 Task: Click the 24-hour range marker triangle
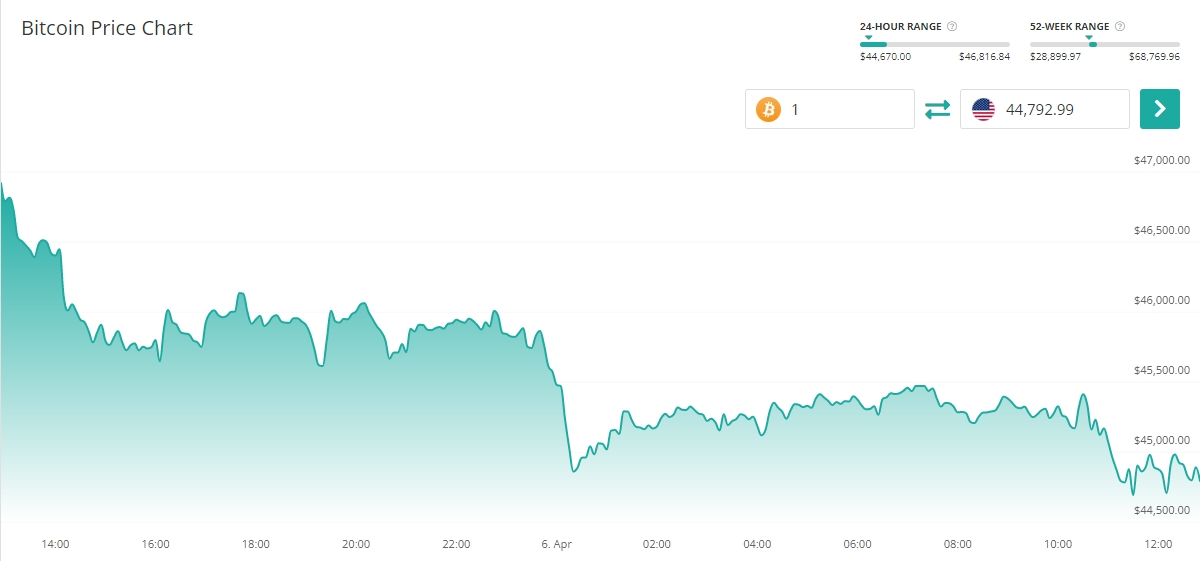pos(869,38)
